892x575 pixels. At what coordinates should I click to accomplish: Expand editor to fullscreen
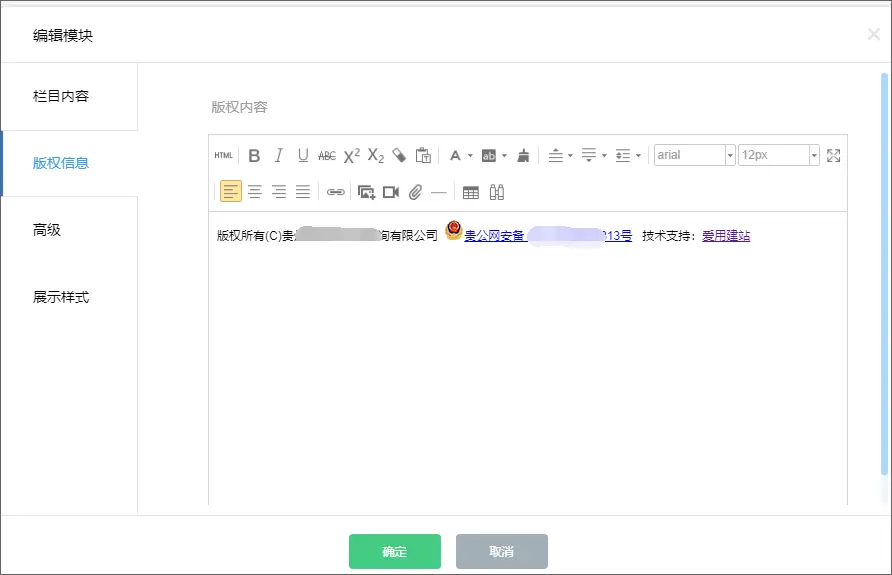click(834, 156)
